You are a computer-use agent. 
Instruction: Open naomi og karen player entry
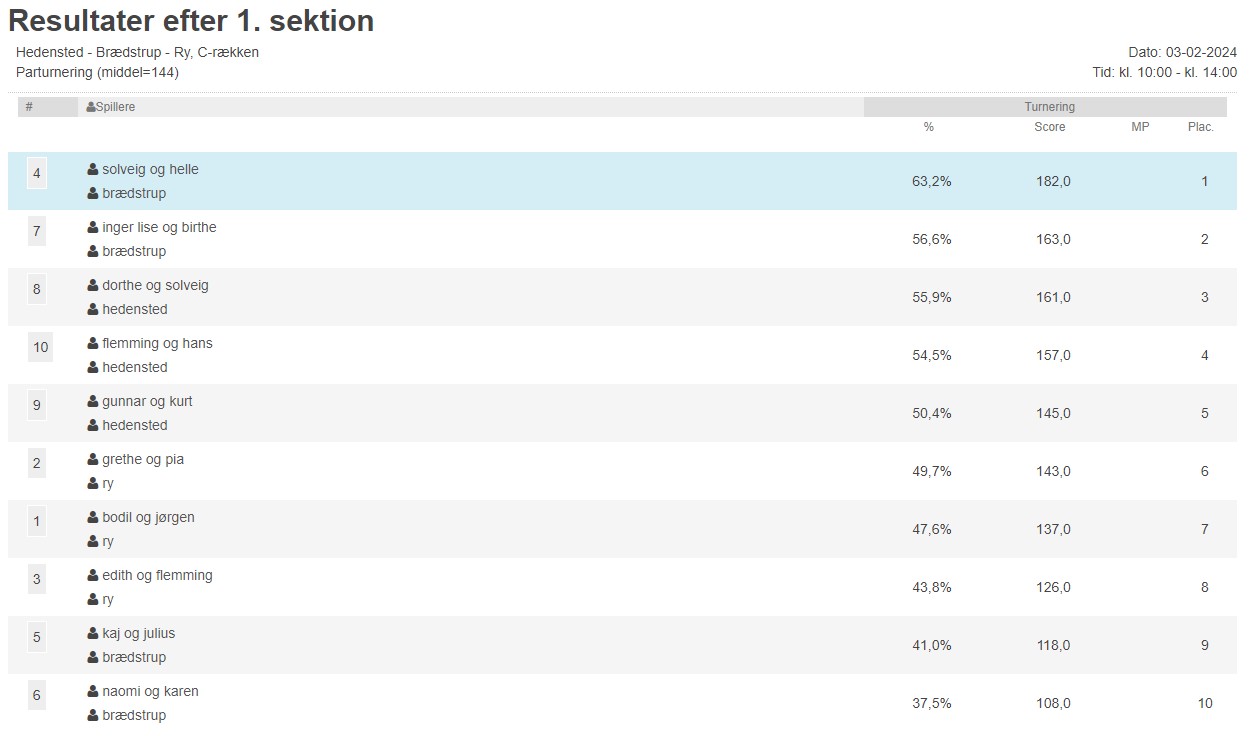point(150,692)
